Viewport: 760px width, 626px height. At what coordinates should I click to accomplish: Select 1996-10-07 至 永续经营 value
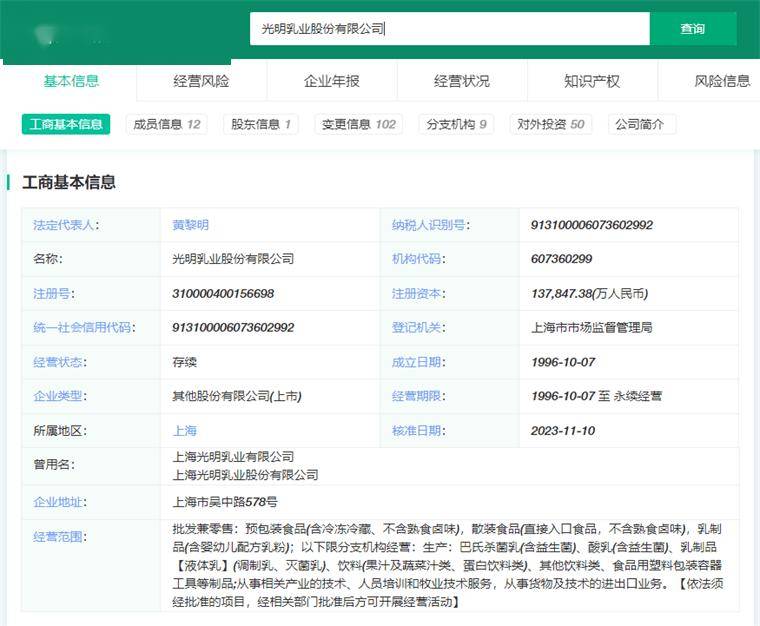click(x=597, y=396)
